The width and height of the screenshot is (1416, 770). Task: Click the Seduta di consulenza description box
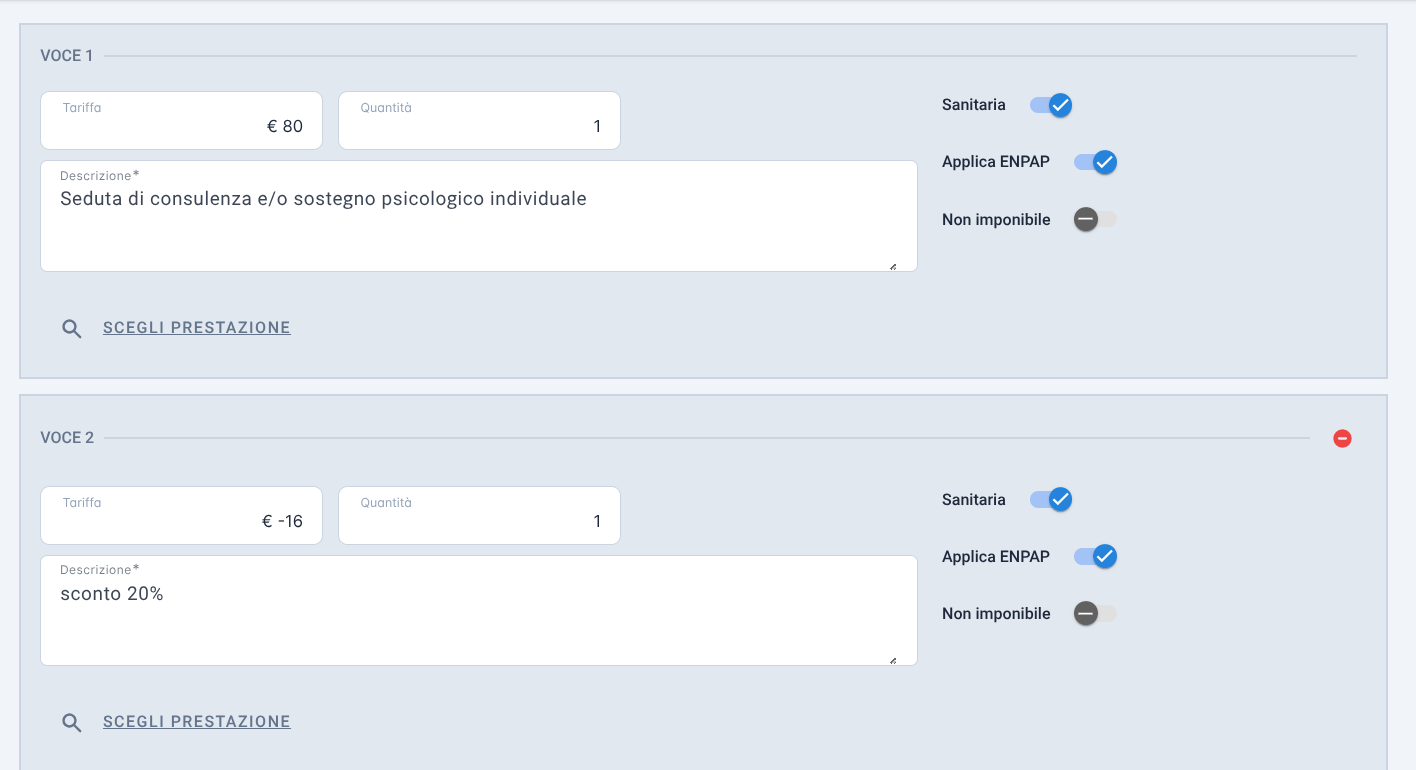pos(479,216)
